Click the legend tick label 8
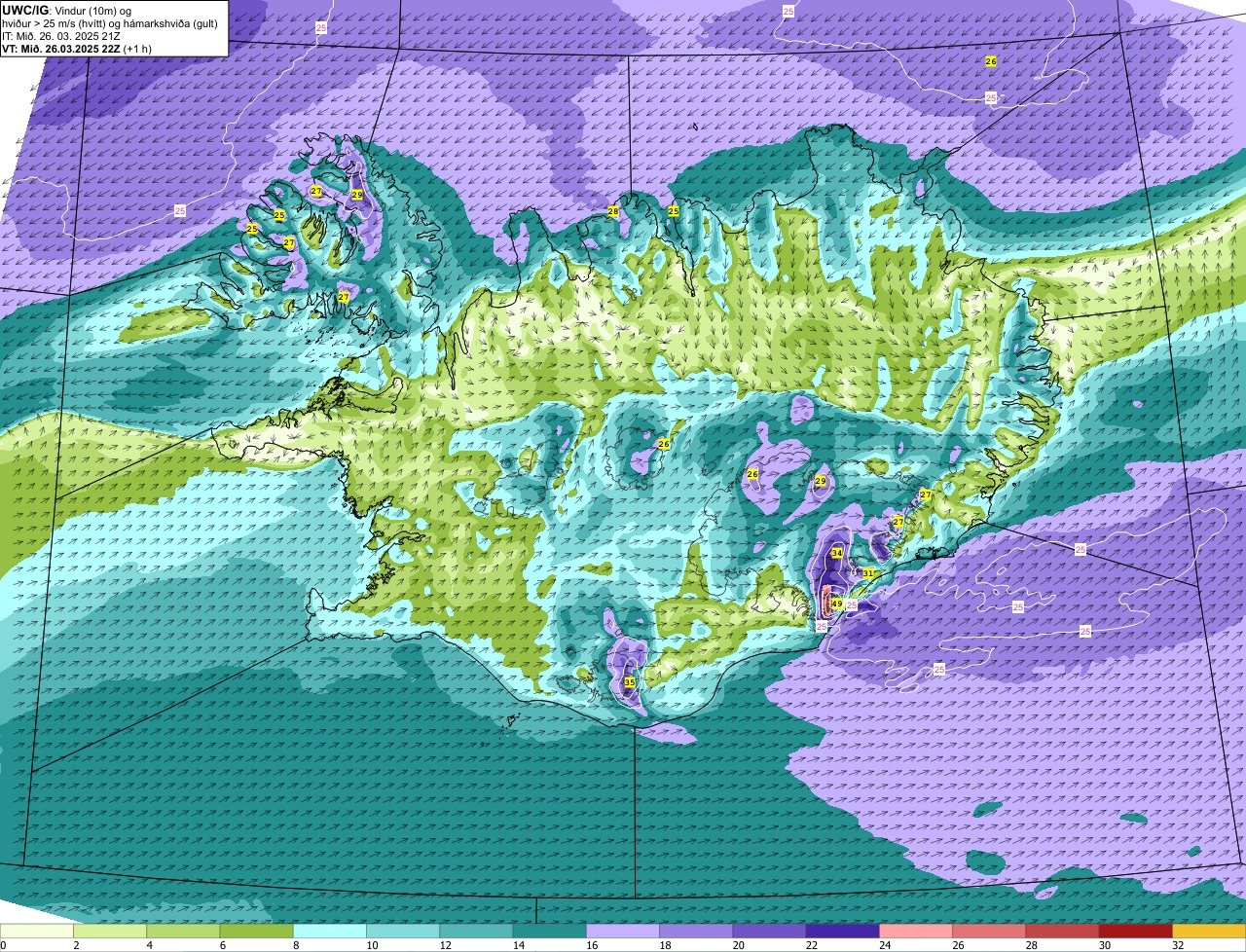This screenshot has height=952, width=1246. [296, 945]
